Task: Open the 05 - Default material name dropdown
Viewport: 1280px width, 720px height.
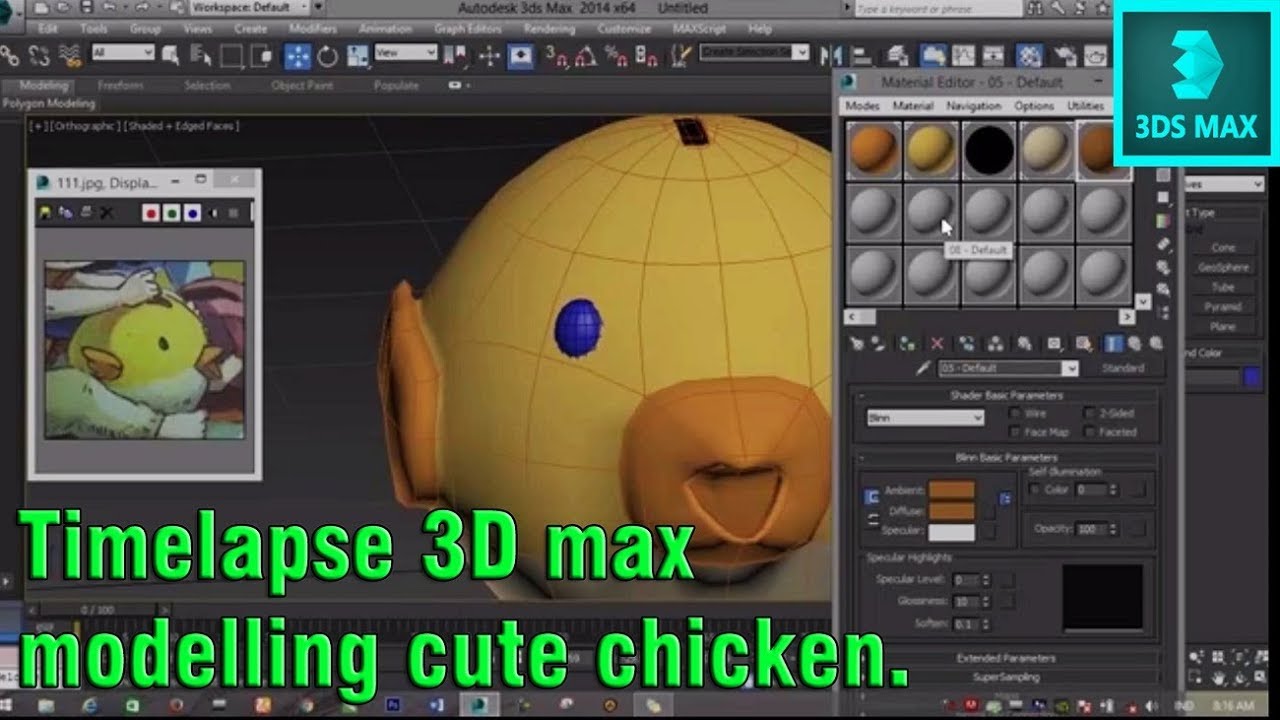Action: click(x=1008, y=368)
